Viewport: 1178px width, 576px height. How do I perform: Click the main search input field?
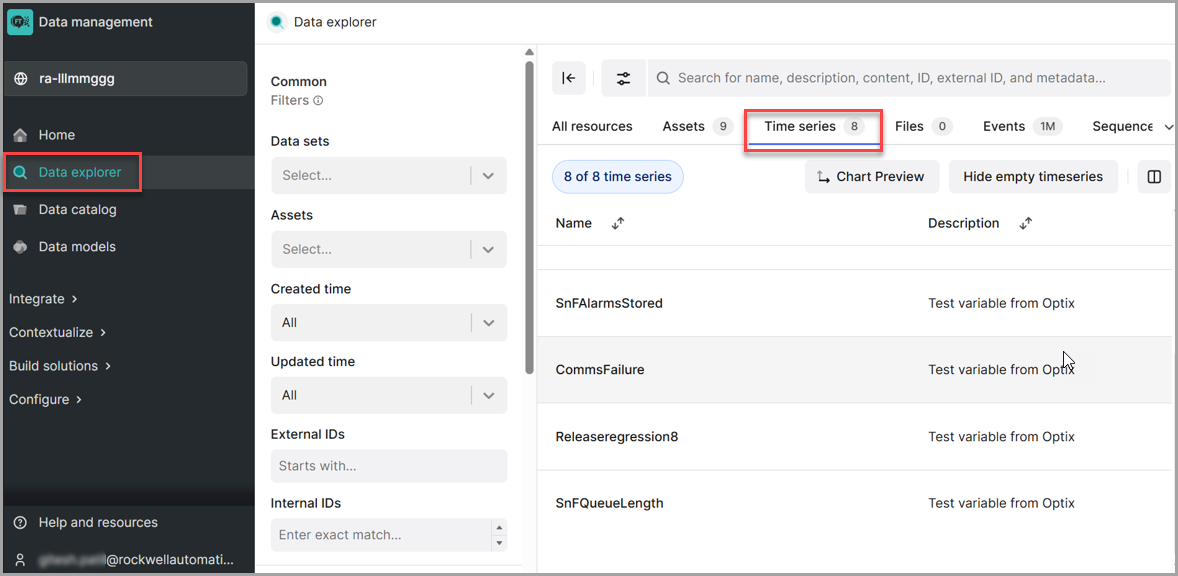(909, 78)
